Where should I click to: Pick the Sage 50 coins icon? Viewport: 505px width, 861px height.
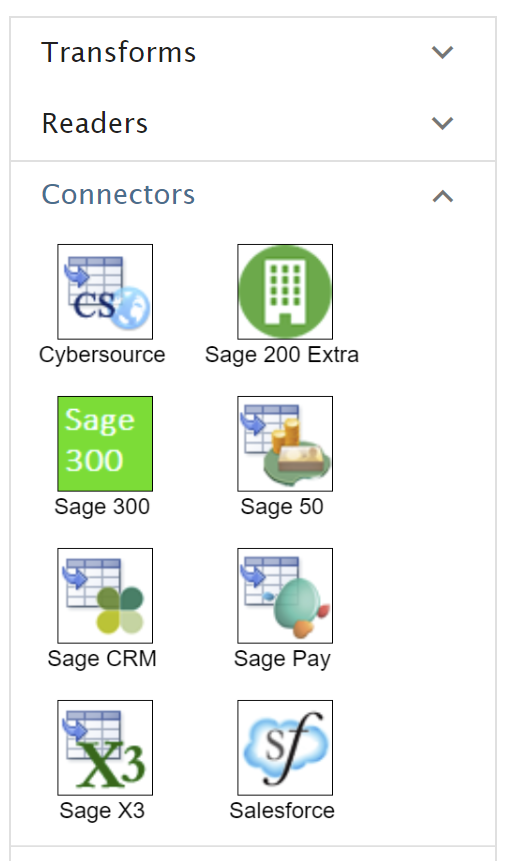point(285,444)
